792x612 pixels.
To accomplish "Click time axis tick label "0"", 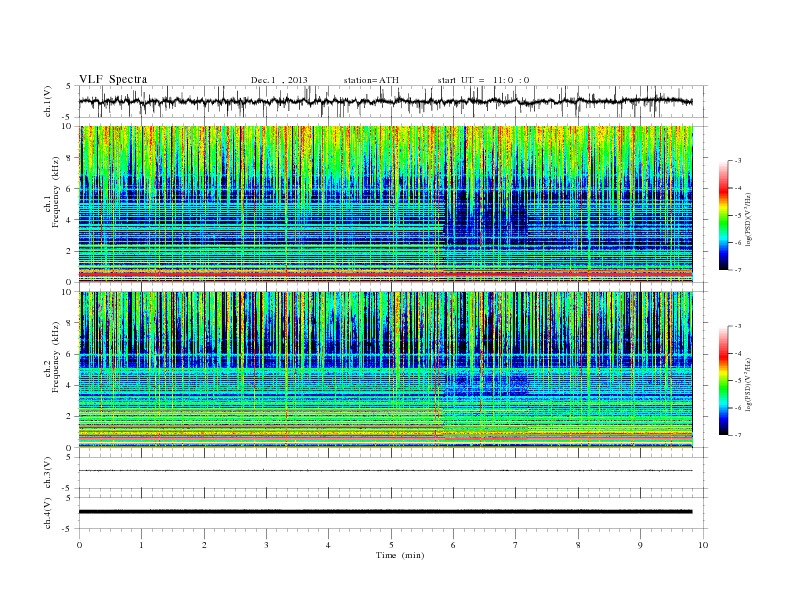I will coord(79,545).
